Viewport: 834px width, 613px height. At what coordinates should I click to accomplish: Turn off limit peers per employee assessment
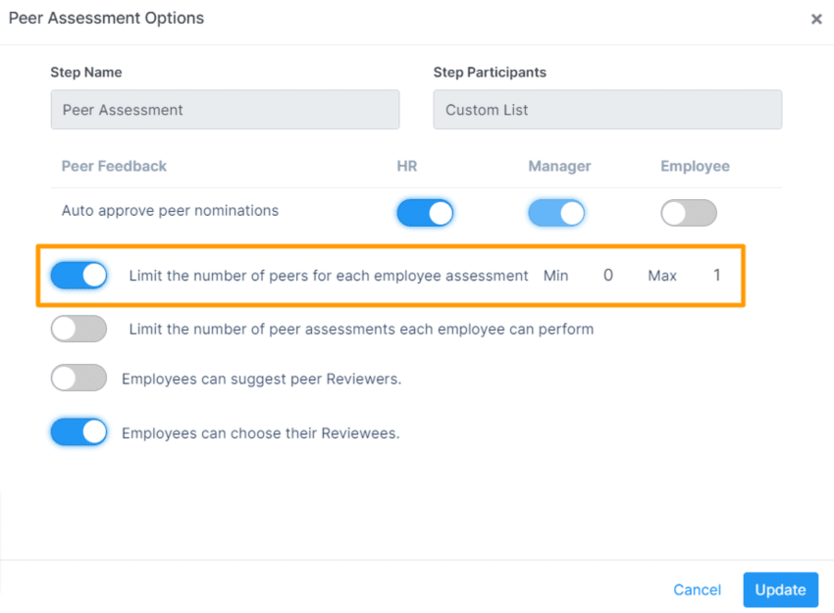(79, 275)
